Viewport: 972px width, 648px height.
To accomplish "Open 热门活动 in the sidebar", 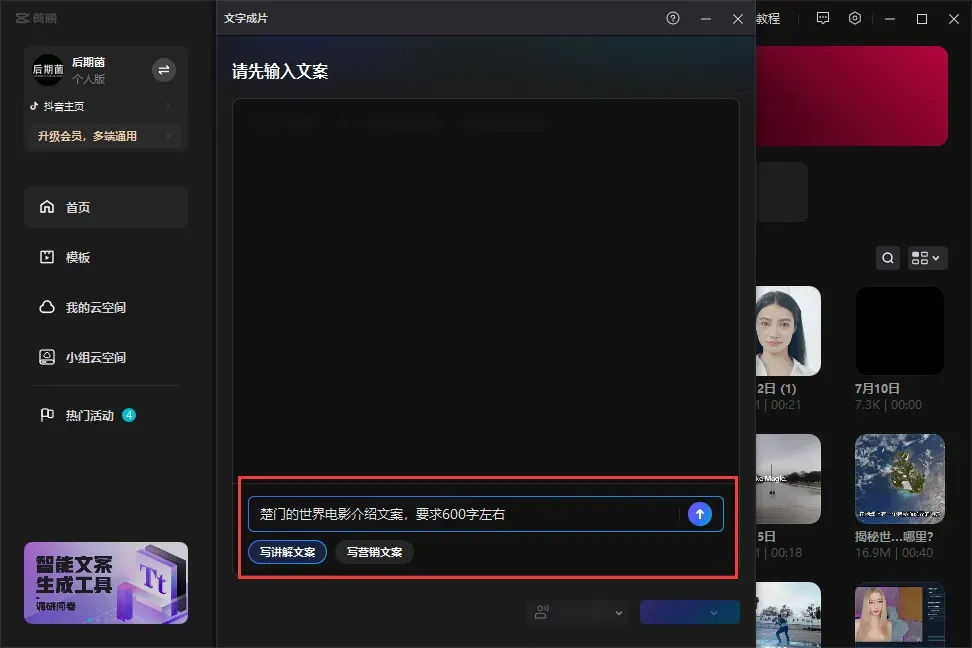I will click(106, 415).
